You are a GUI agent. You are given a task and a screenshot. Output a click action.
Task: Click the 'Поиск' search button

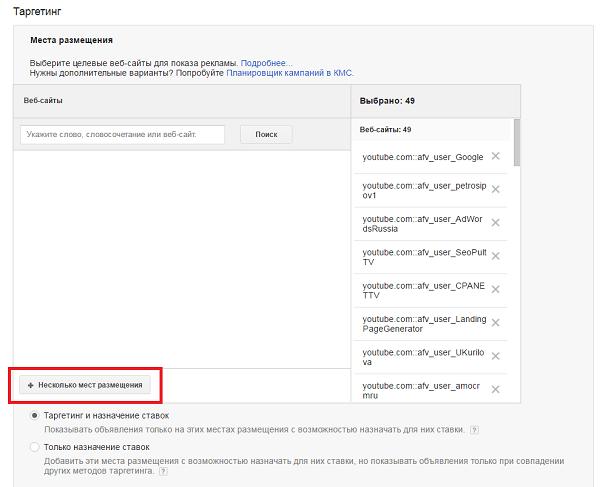tap(266, 135)
